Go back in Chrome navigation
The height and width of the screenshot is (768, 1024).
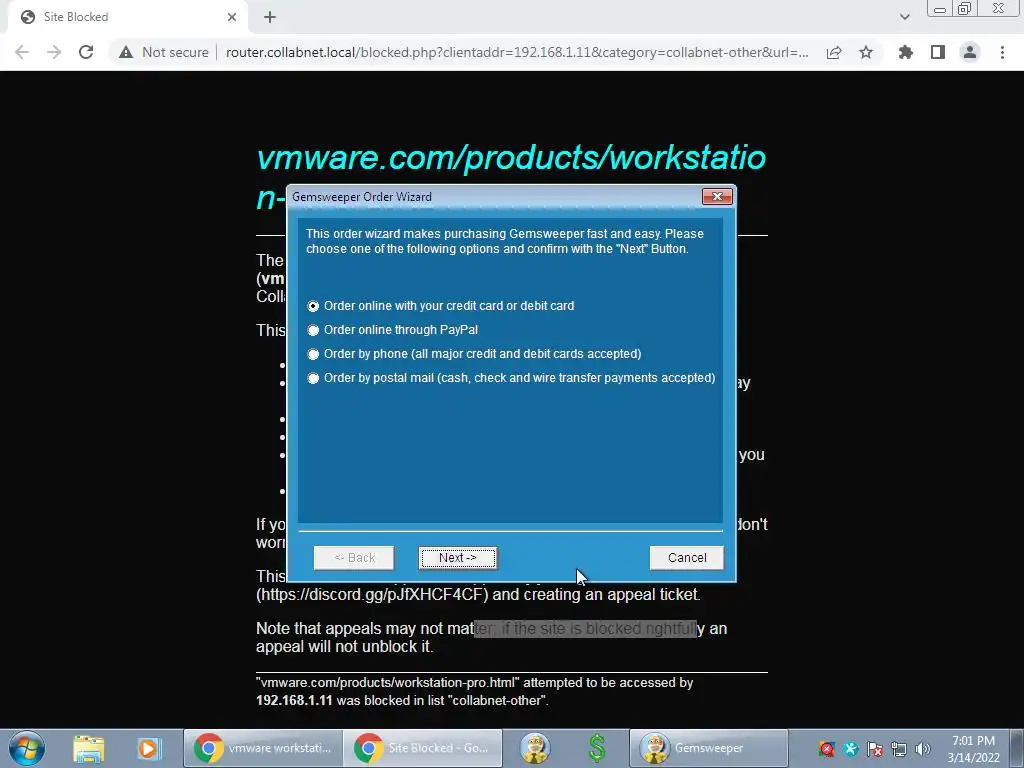22,52
